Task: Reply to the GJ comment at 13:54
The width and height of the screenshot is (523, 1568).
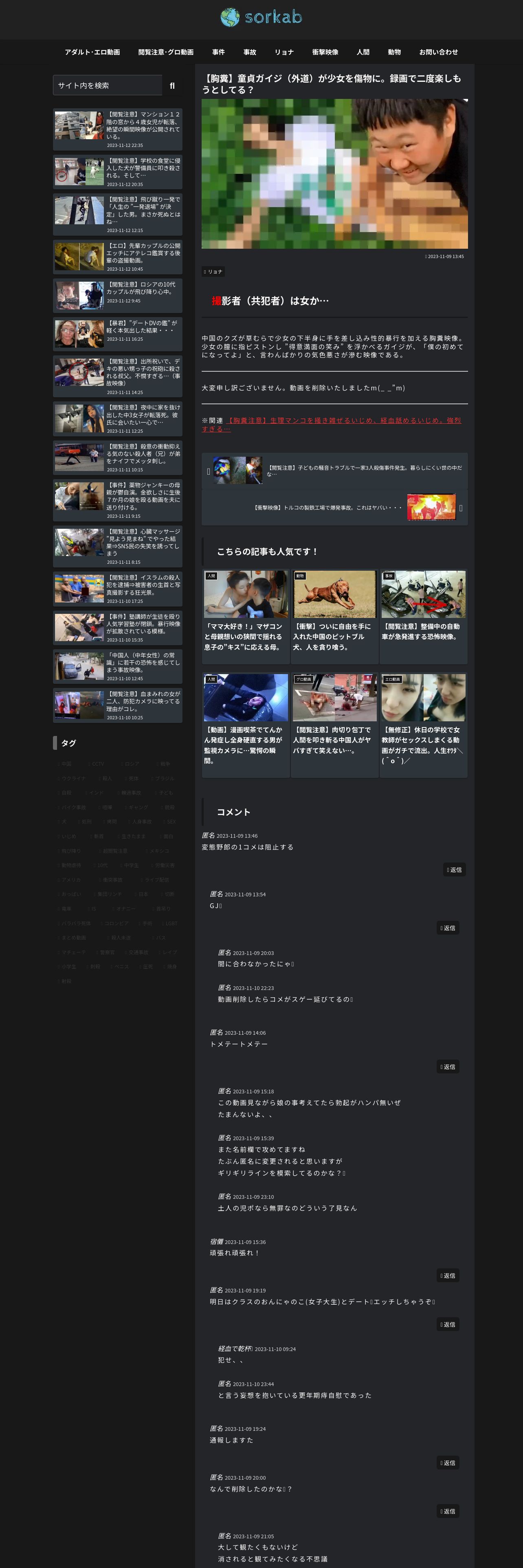Action: click(448, 928)
